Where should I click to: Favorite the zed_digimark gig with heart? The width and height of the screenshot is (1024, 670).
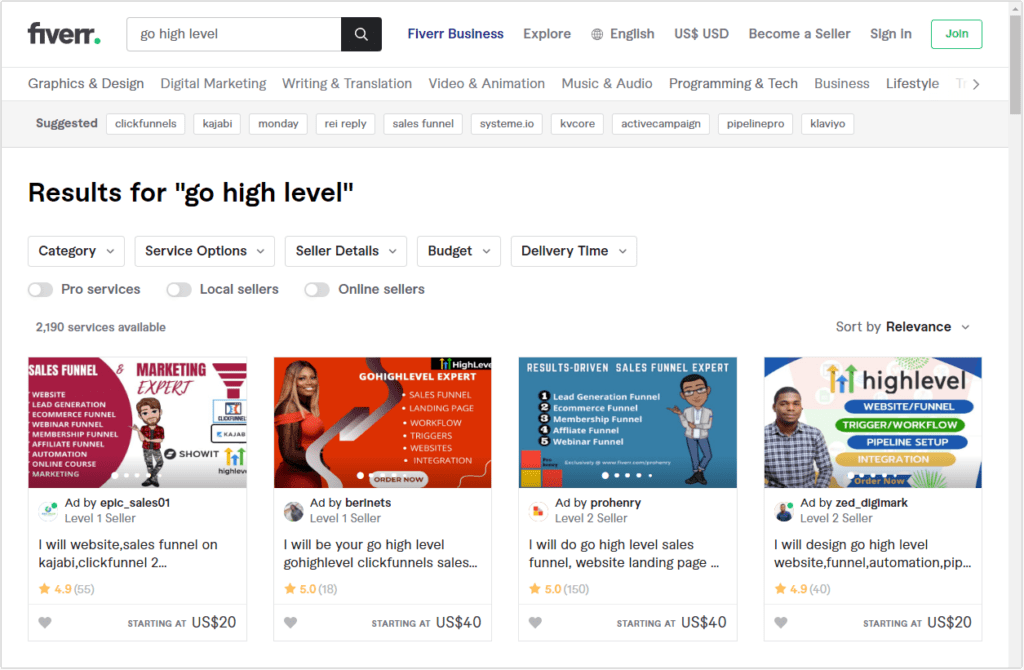(781, 622)
